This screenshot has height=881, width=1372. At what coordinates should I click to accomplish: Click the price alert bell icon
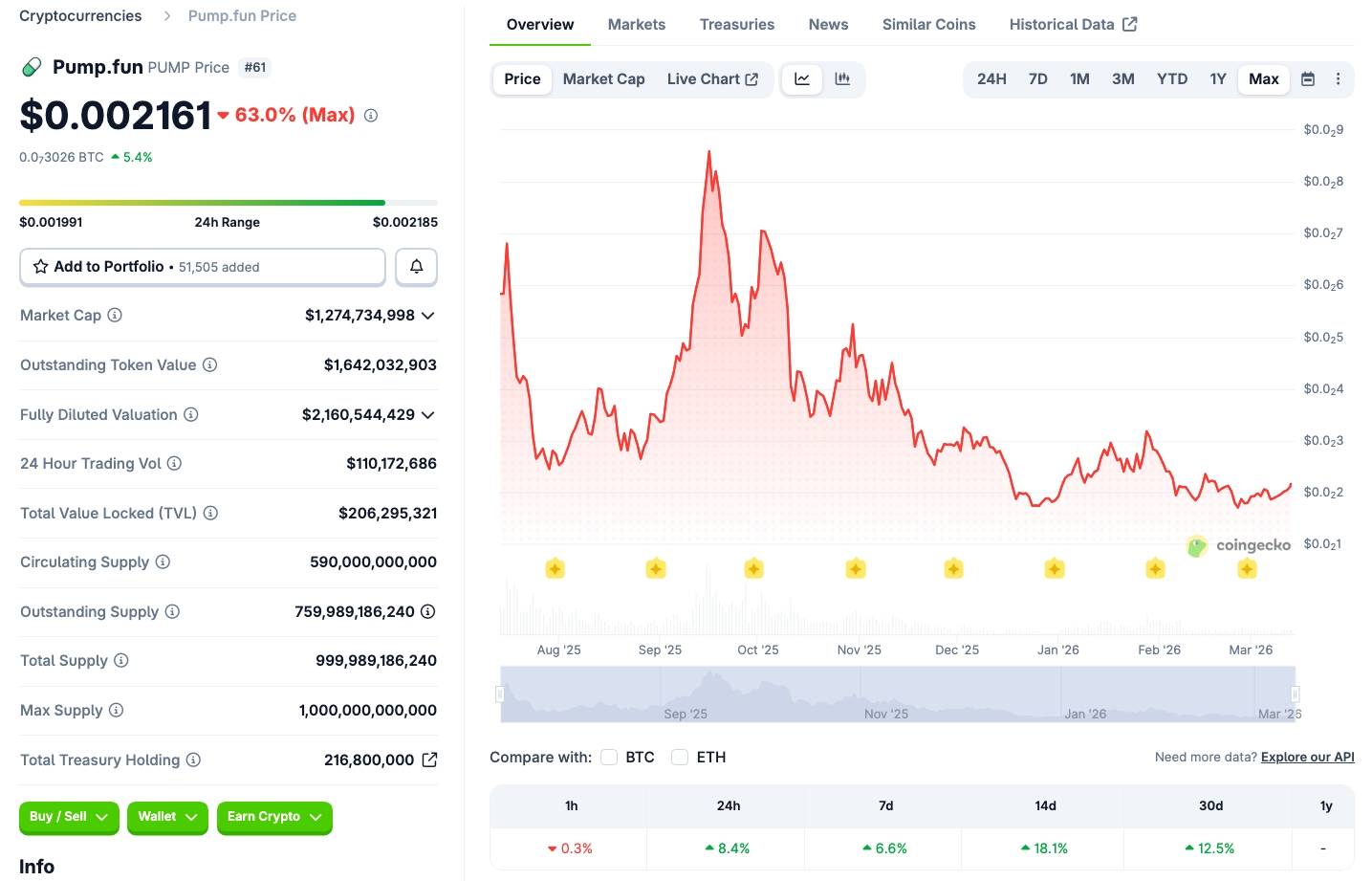(x=416, y=266)
